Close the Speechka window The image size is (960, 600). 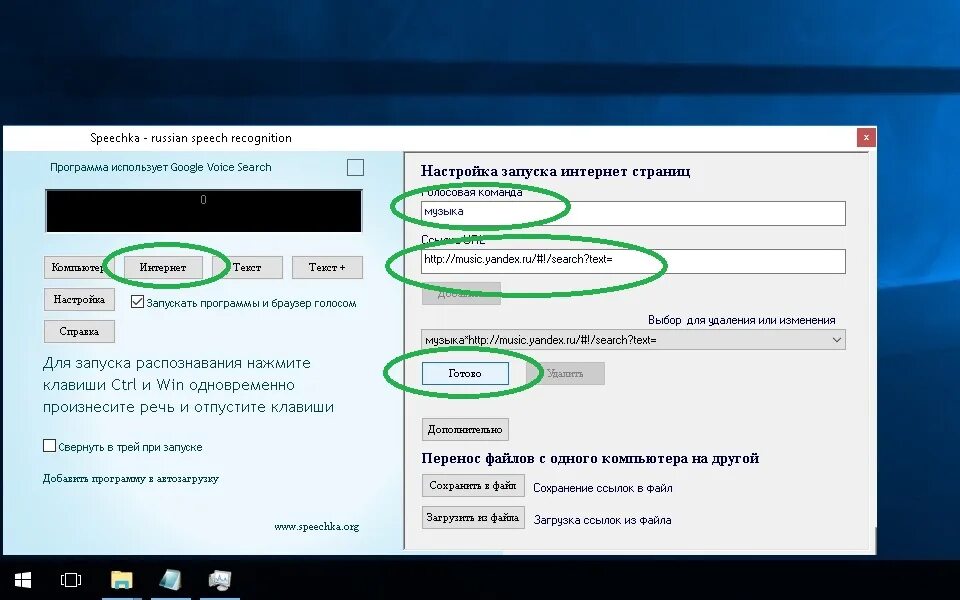(x=866, y=137)
